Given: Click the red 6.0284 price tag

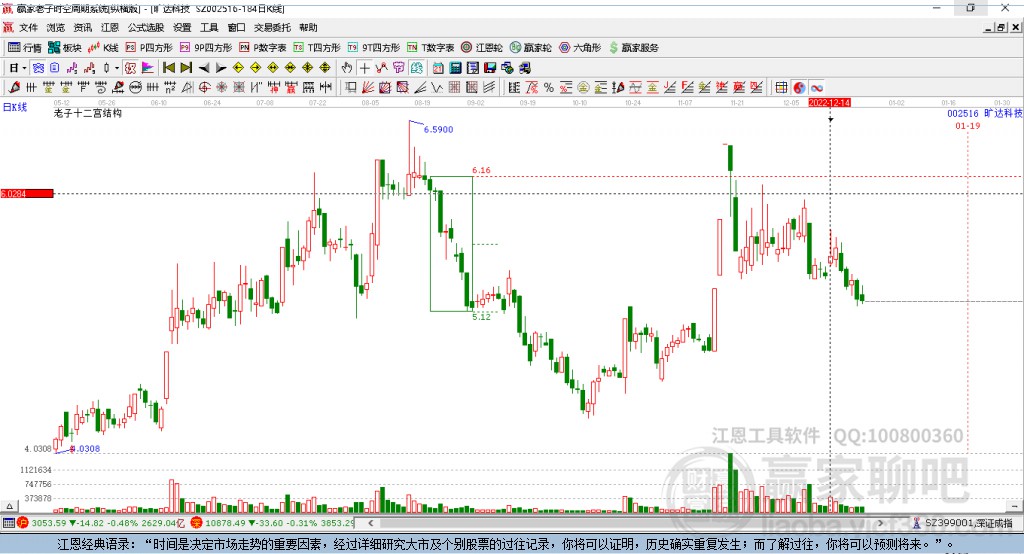Looking at the screenshot, I should pos(27,193).
